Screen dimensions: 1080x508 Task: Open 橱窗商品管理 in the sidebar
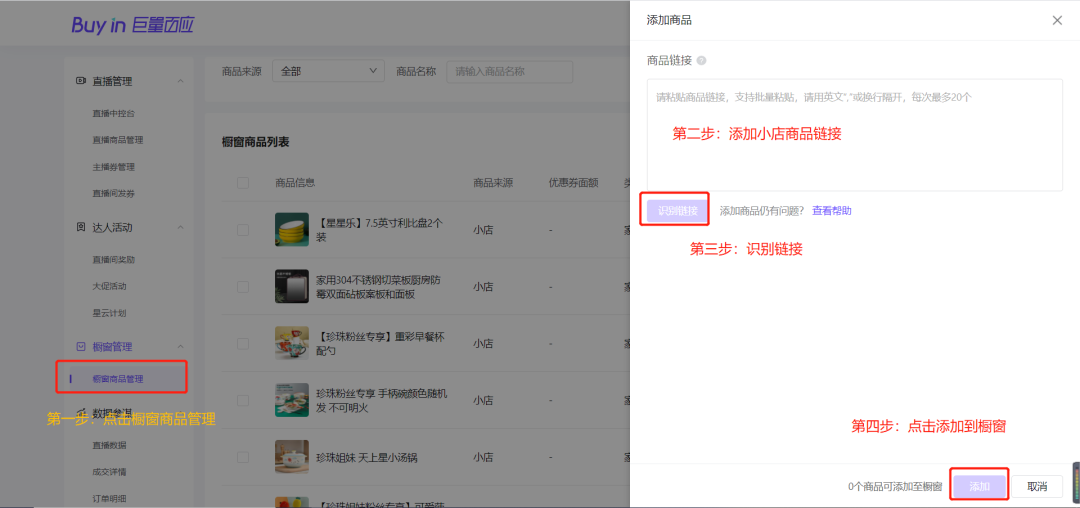[118, 379]
